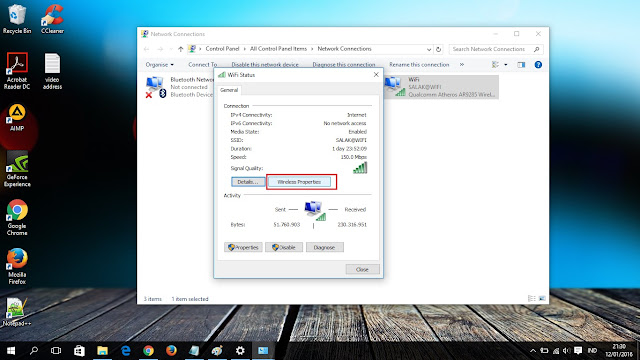Launch Notepad++ from the desktop

17,312
